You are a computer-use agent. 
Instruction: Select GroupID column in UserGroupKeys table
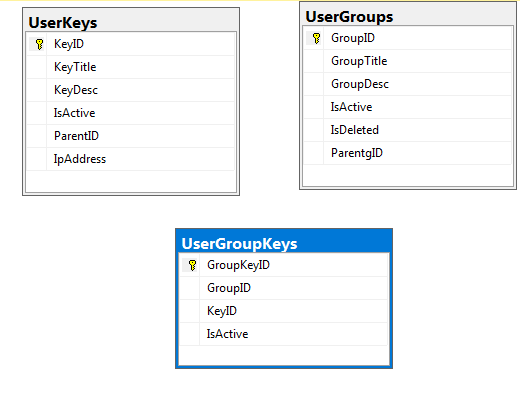click(x=284, y=288)
